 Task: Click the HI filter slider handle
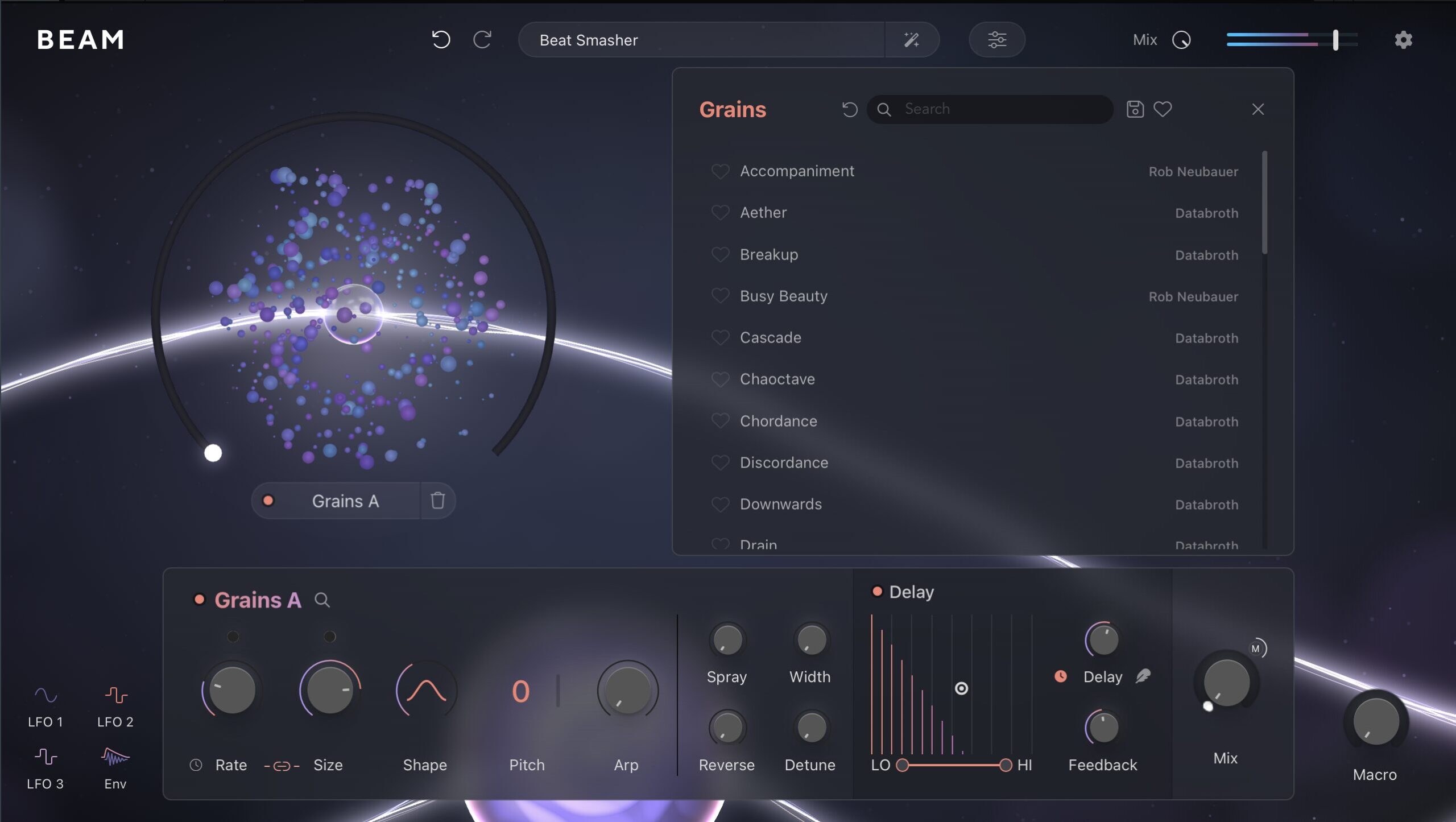pyautogui.click(x=1006, y=765)
